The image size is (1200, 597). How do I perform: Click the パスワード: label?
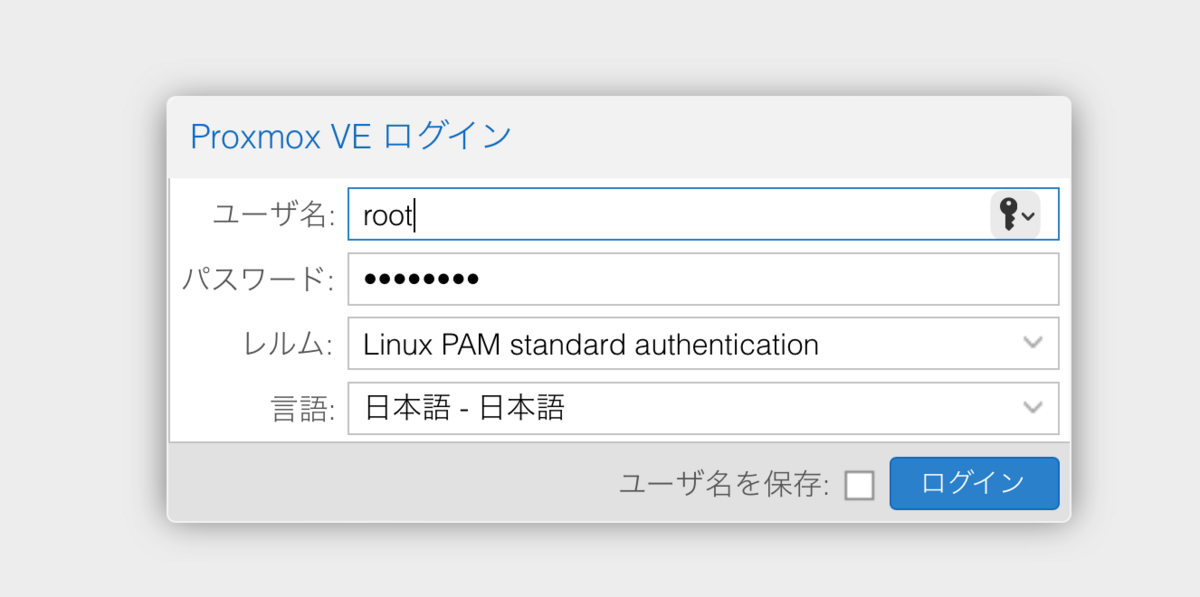point(258,279)
